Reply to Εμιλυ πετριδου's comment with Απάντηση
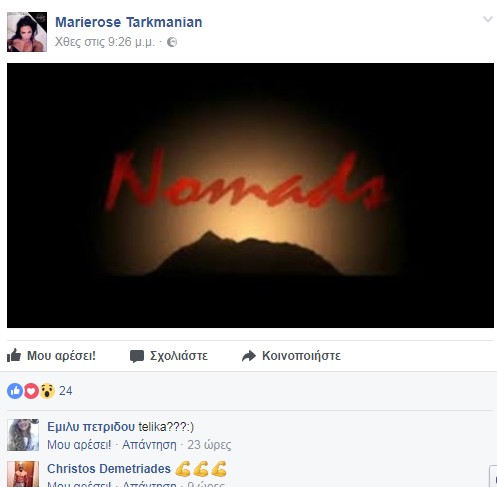Image resolution: width=497 pixels, height=487 pixels. pos(149,445)
